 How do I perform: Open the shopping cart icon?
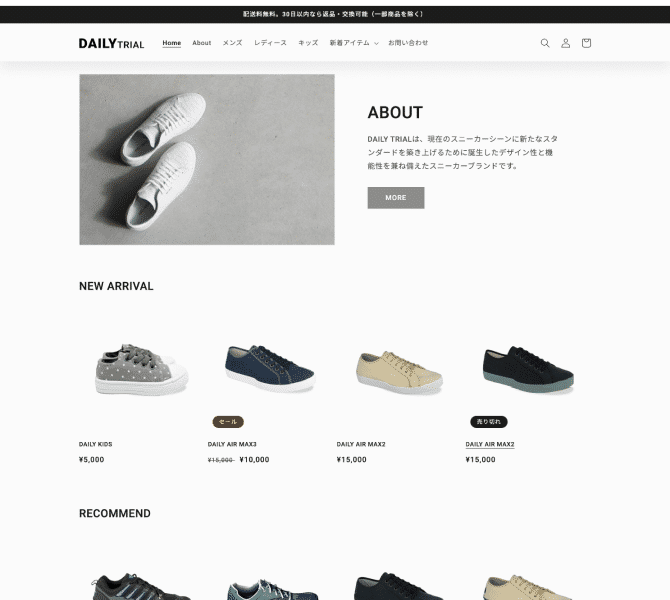pyautogui.click(x=586, y=43)
